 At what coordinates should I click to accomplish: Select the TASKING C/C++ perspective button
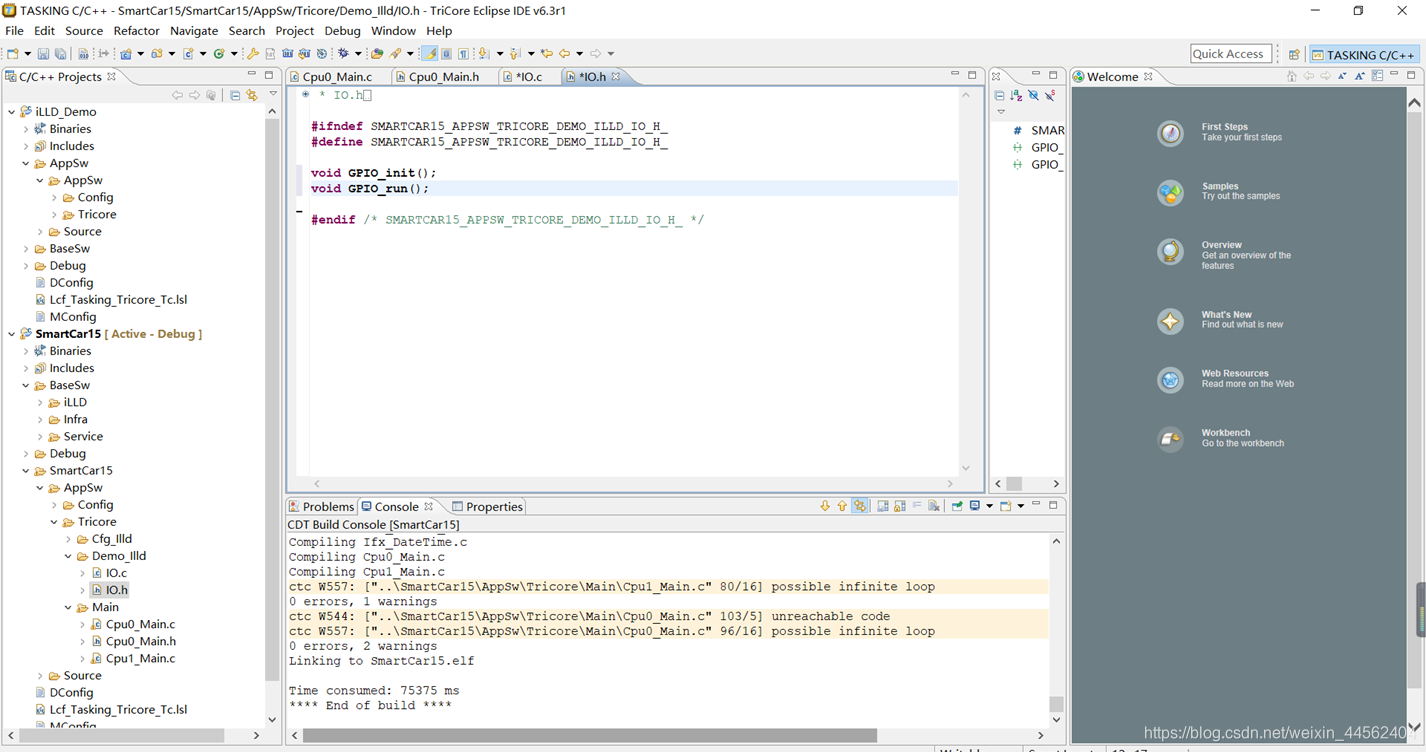click(1364, 55)
